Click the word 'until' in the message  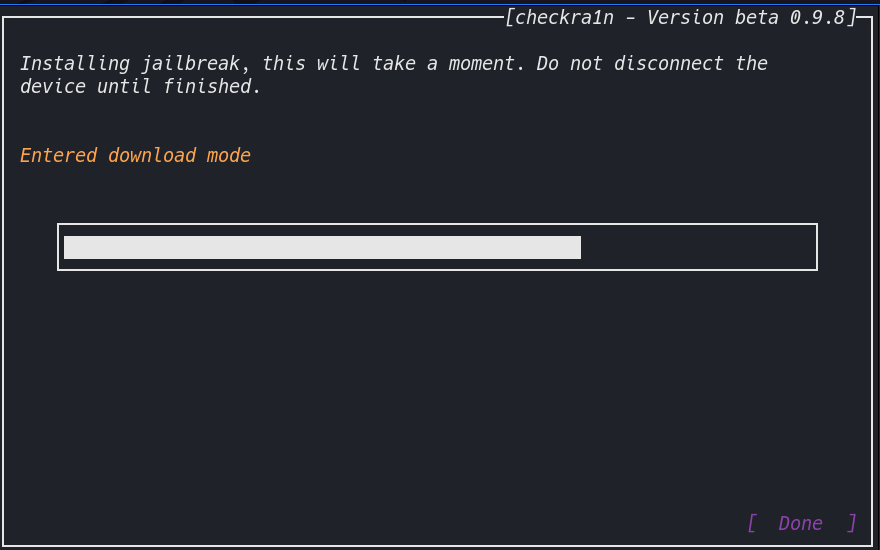124,86
